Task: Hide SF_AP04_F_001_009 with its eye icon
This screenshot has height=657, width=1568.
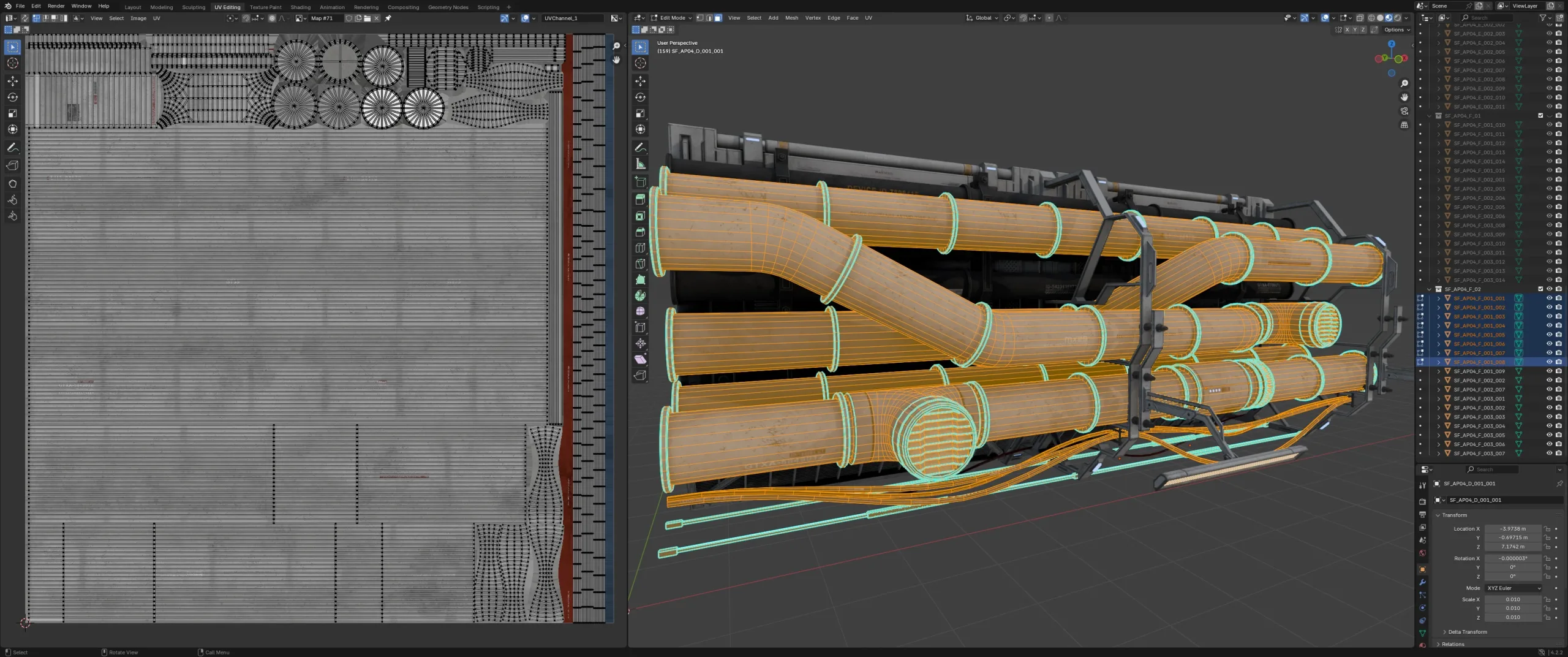Action: coord(1549,371)
